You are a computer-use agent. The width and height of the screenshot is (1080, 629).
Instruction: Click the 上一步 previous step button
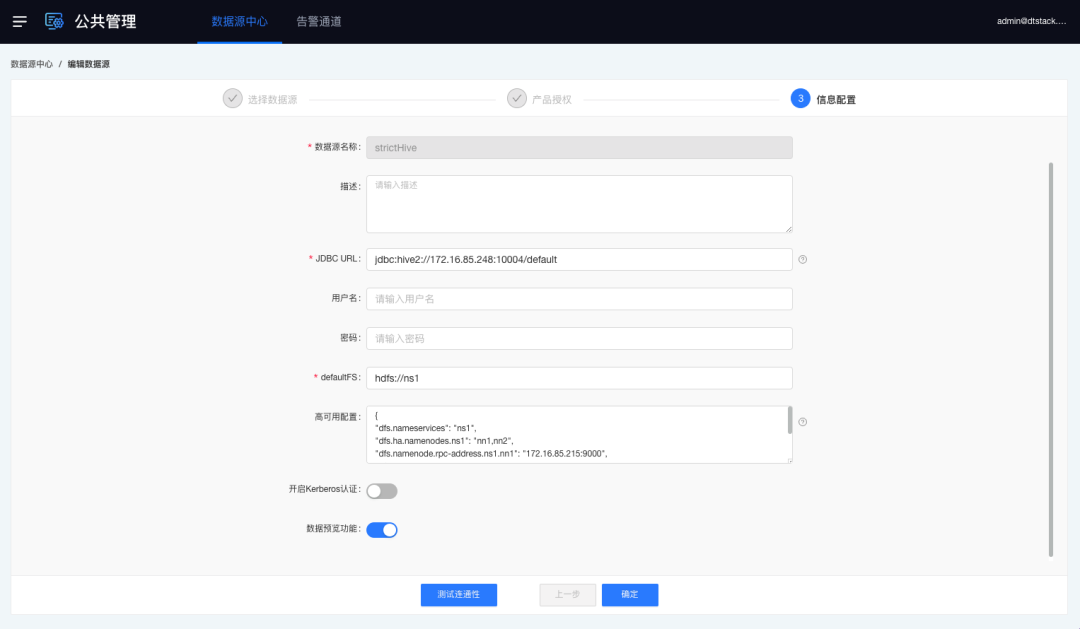pyautogui.click(x=567, y=594)
